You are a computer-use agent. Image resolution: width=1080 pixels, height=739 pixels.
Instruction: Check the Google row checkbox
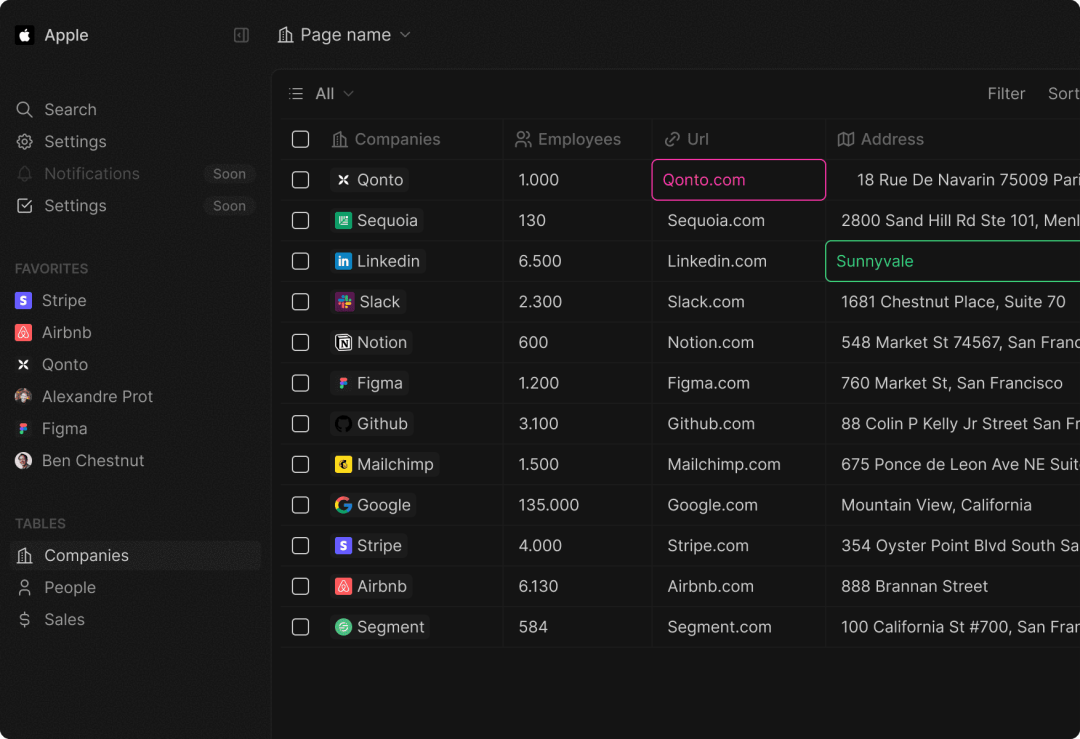click(300, 505)
